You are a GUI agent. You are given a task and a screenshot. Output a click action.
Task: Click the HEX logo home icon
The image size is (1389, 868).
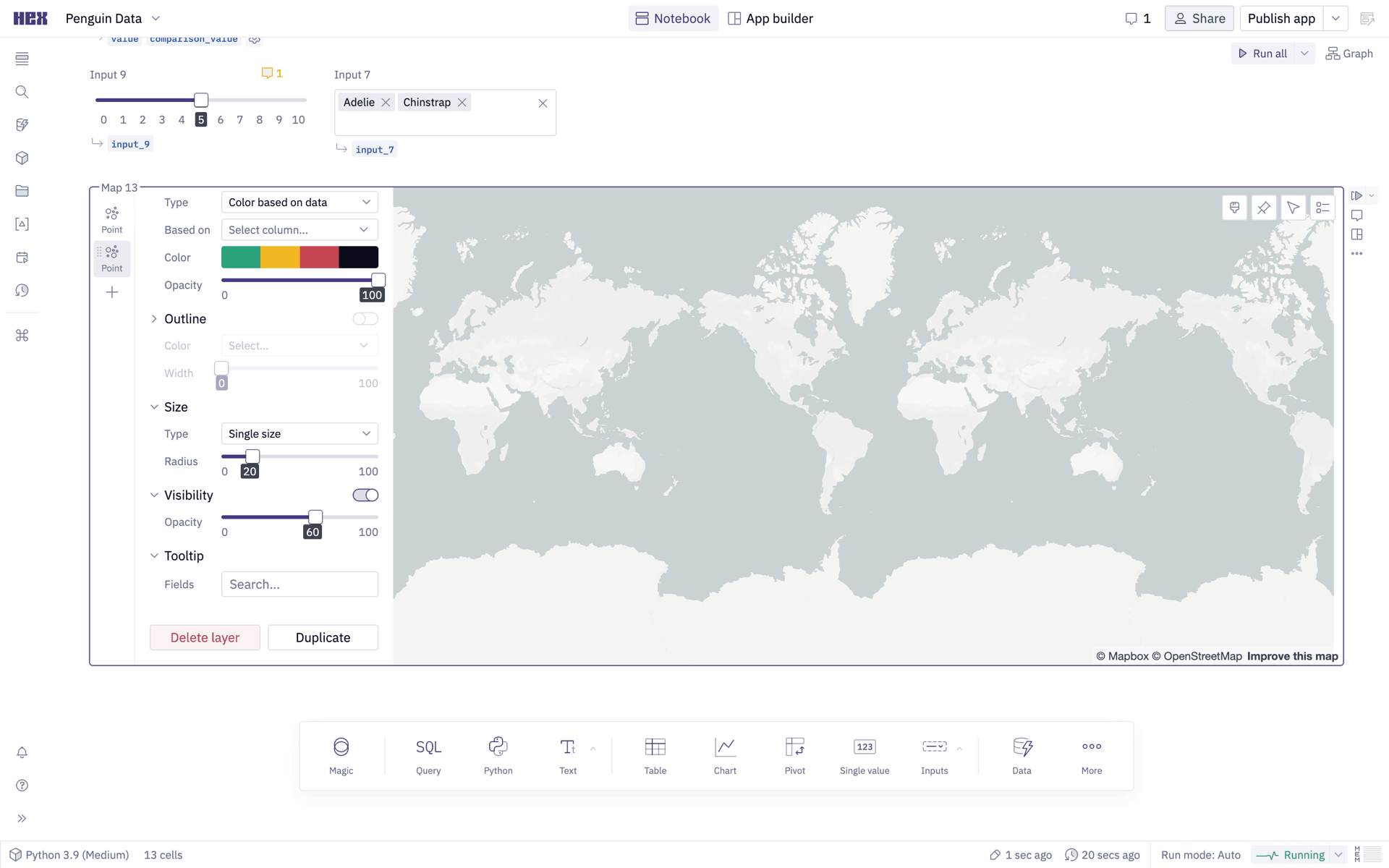coord(30,19)
